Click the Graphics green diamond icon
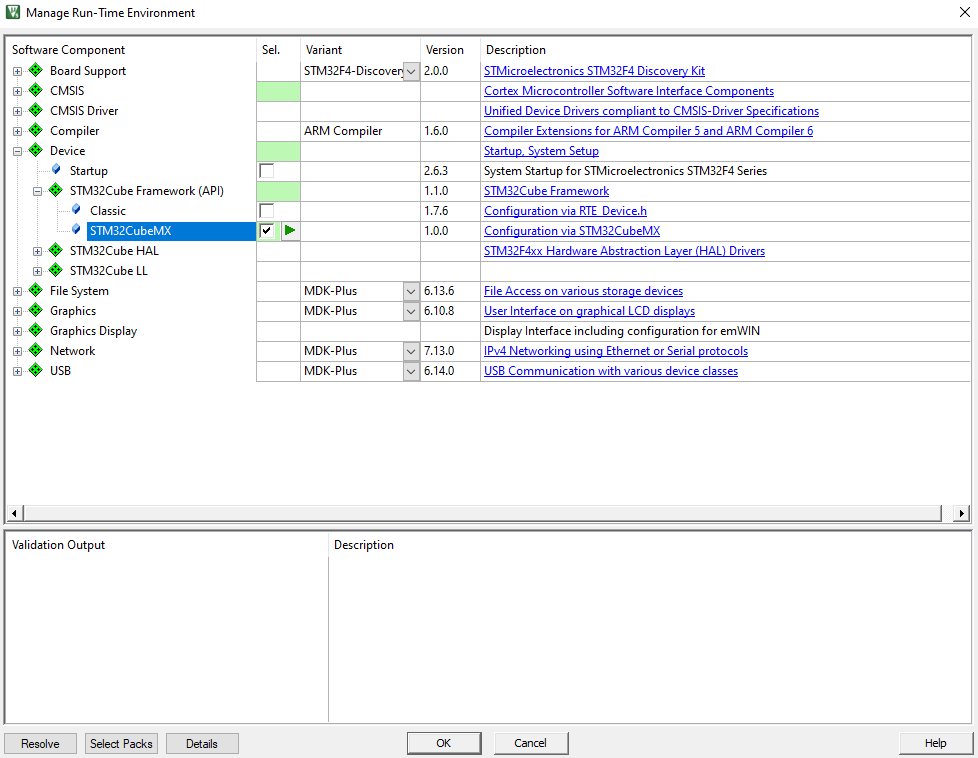The image size is (978, 758). 36,310
